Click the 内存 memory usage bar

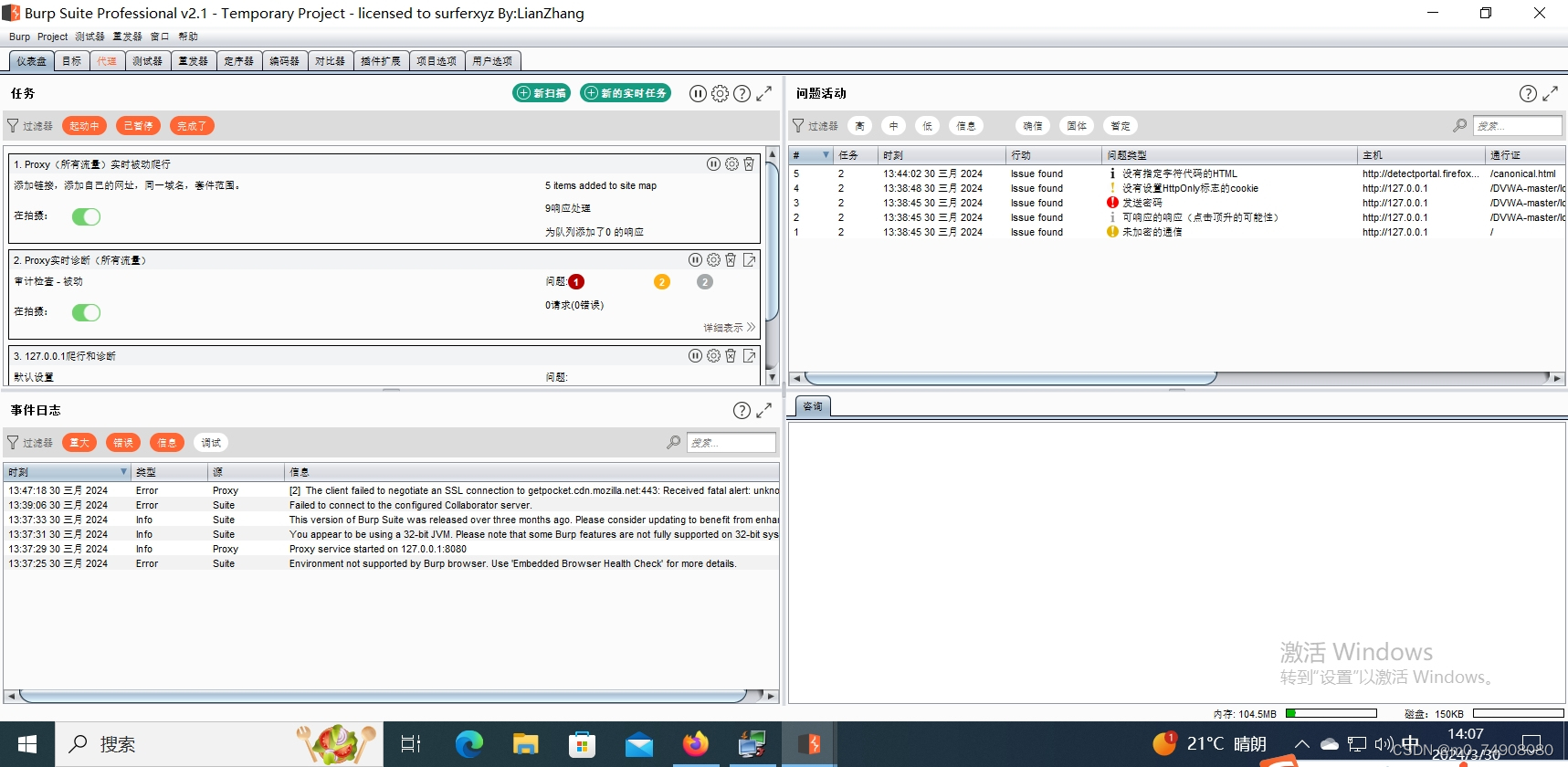tap(1331, 713)
